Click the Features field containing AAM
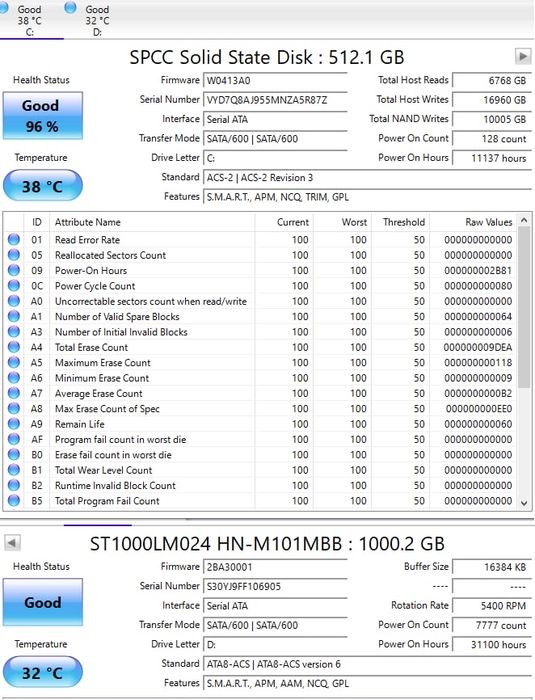 [x=367, y=683]
